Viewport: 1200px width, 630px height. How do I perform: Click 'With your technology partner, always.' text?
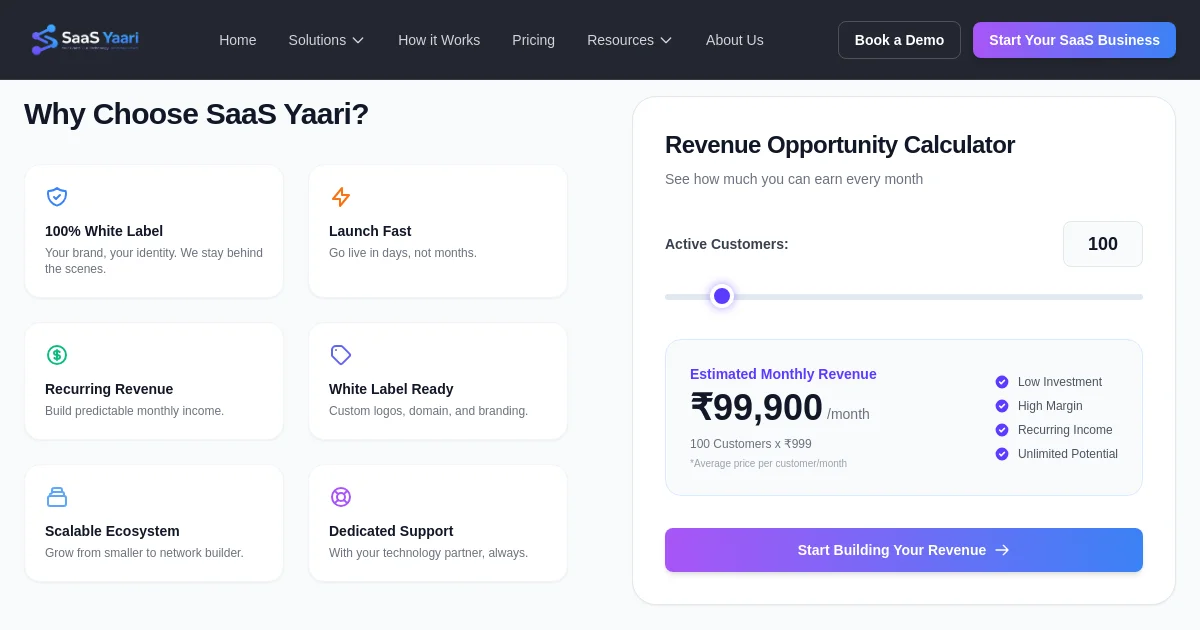[x=428, y=553]
